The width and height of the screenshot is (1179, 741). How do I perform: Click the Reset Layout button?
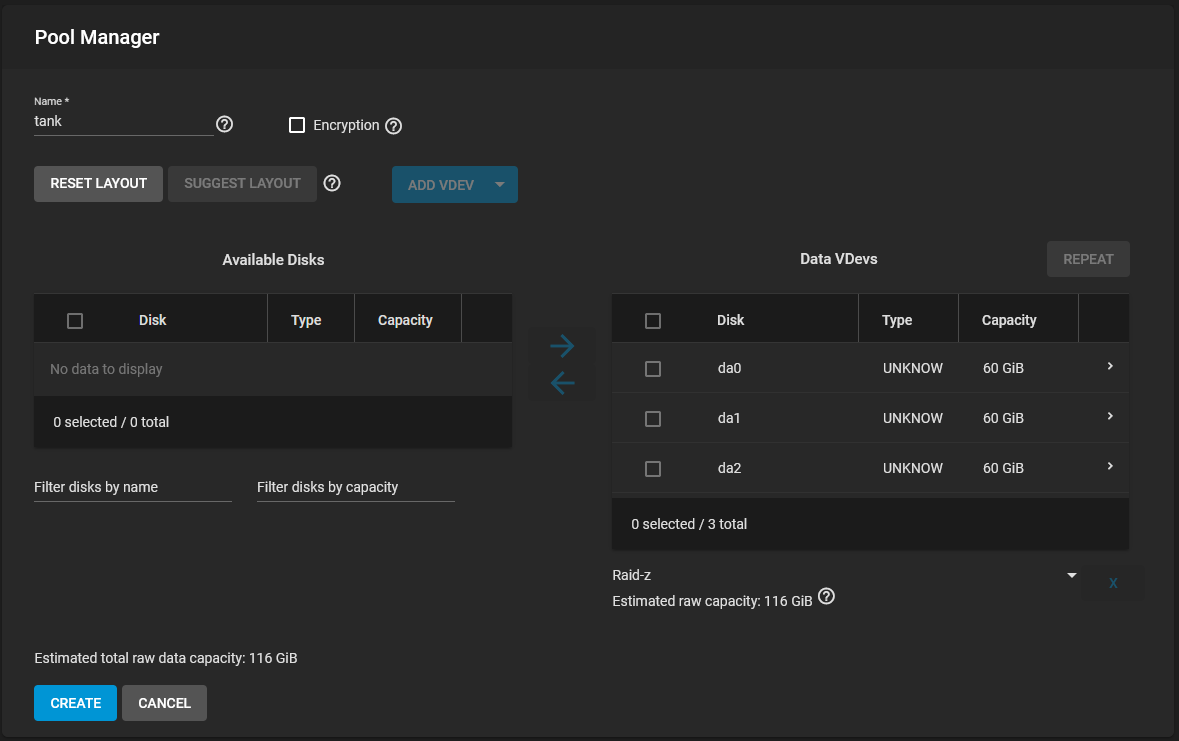click(x=99, y=184)
